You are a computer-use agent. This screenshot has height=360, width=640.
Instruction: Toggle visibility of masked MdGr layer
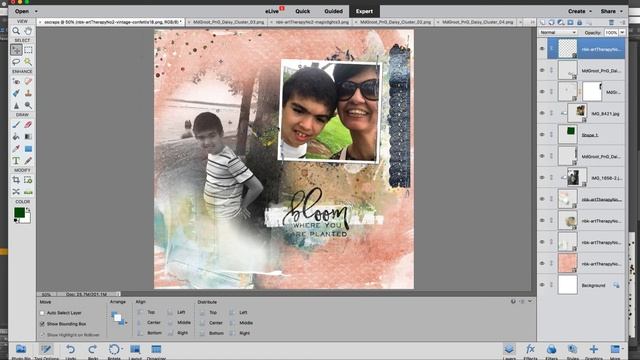click(542, 91)
